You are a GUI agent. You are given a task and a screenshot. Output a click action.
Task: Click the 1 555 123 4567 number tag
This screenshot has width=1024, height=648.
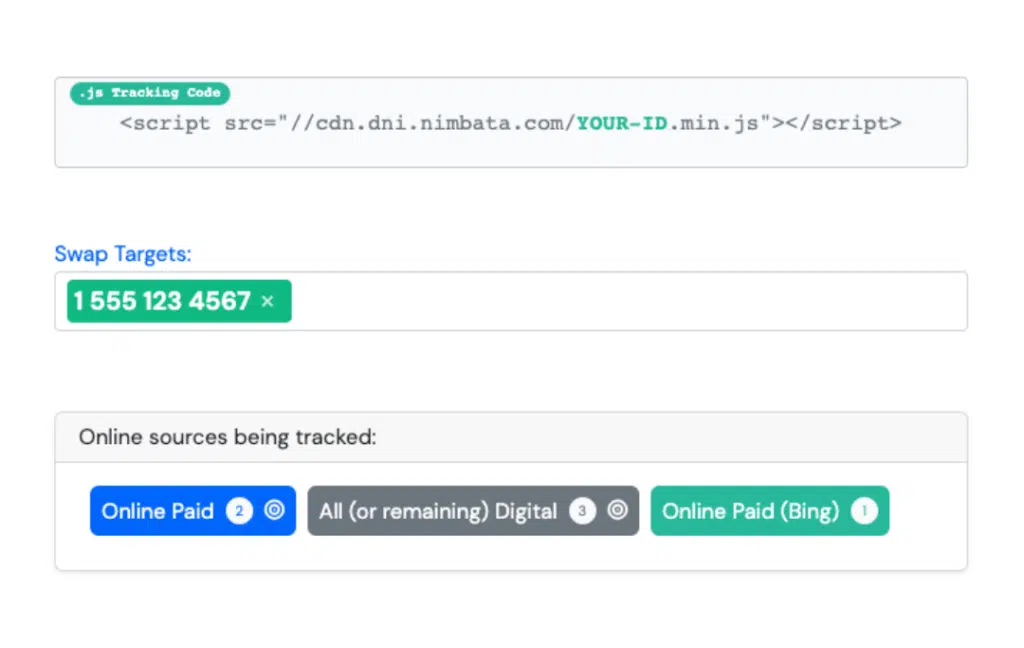[162, 301]
